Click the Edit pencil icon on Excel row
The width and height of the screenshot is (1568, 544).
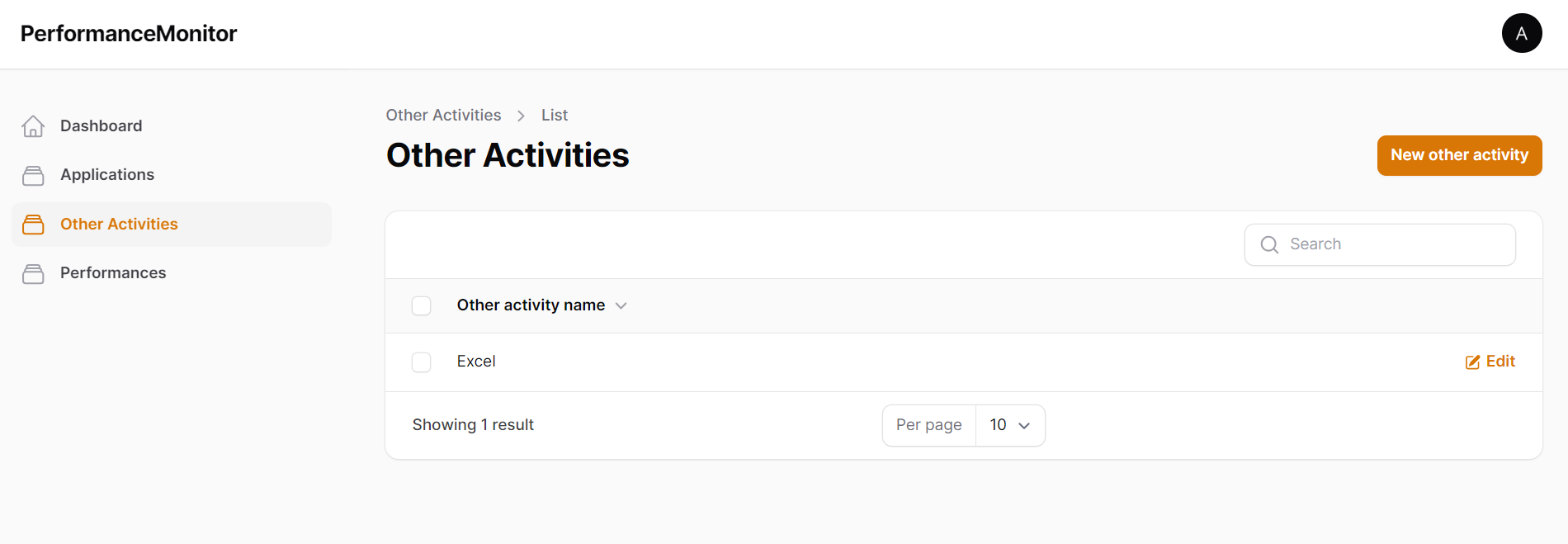[1473, 362]
